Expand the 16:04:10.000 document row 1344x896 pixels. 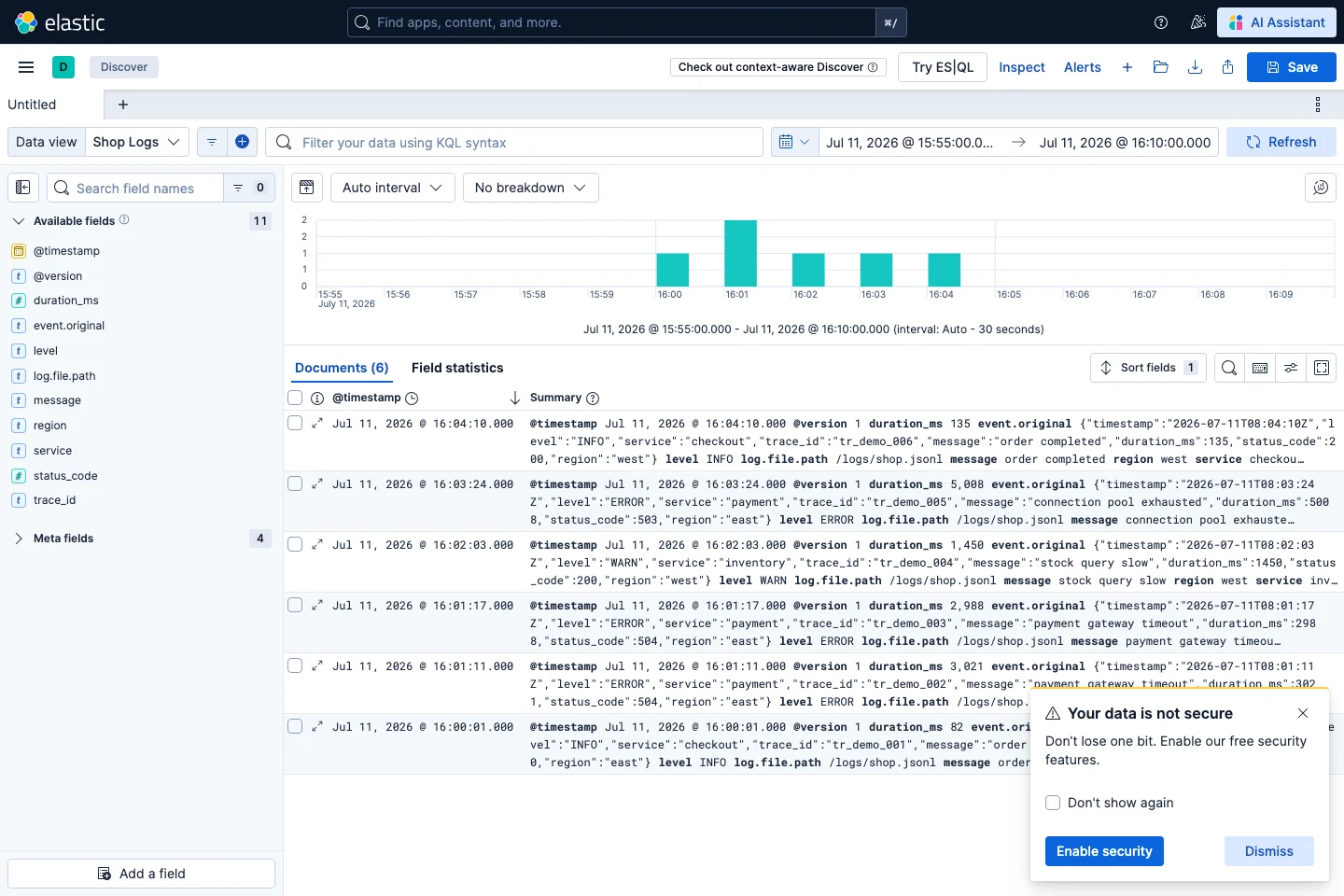(x=317, y=423)
